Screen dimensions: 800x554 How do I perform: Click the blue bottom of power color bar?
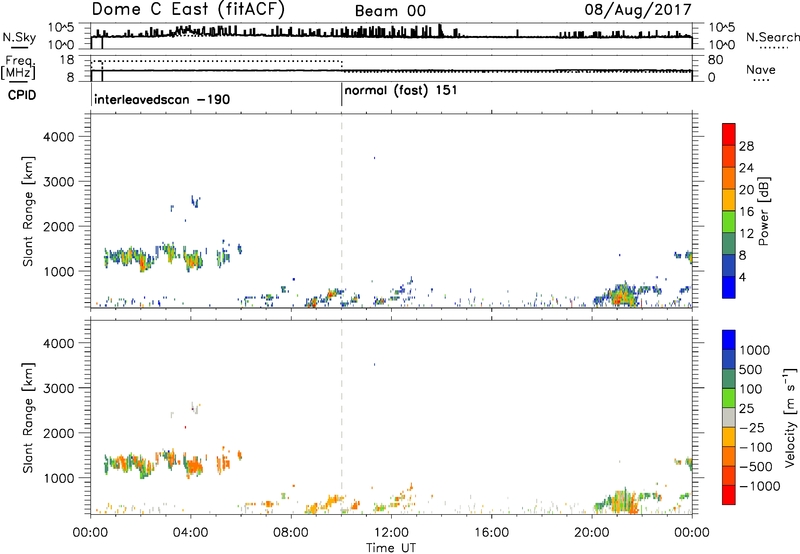coord(729,287)
